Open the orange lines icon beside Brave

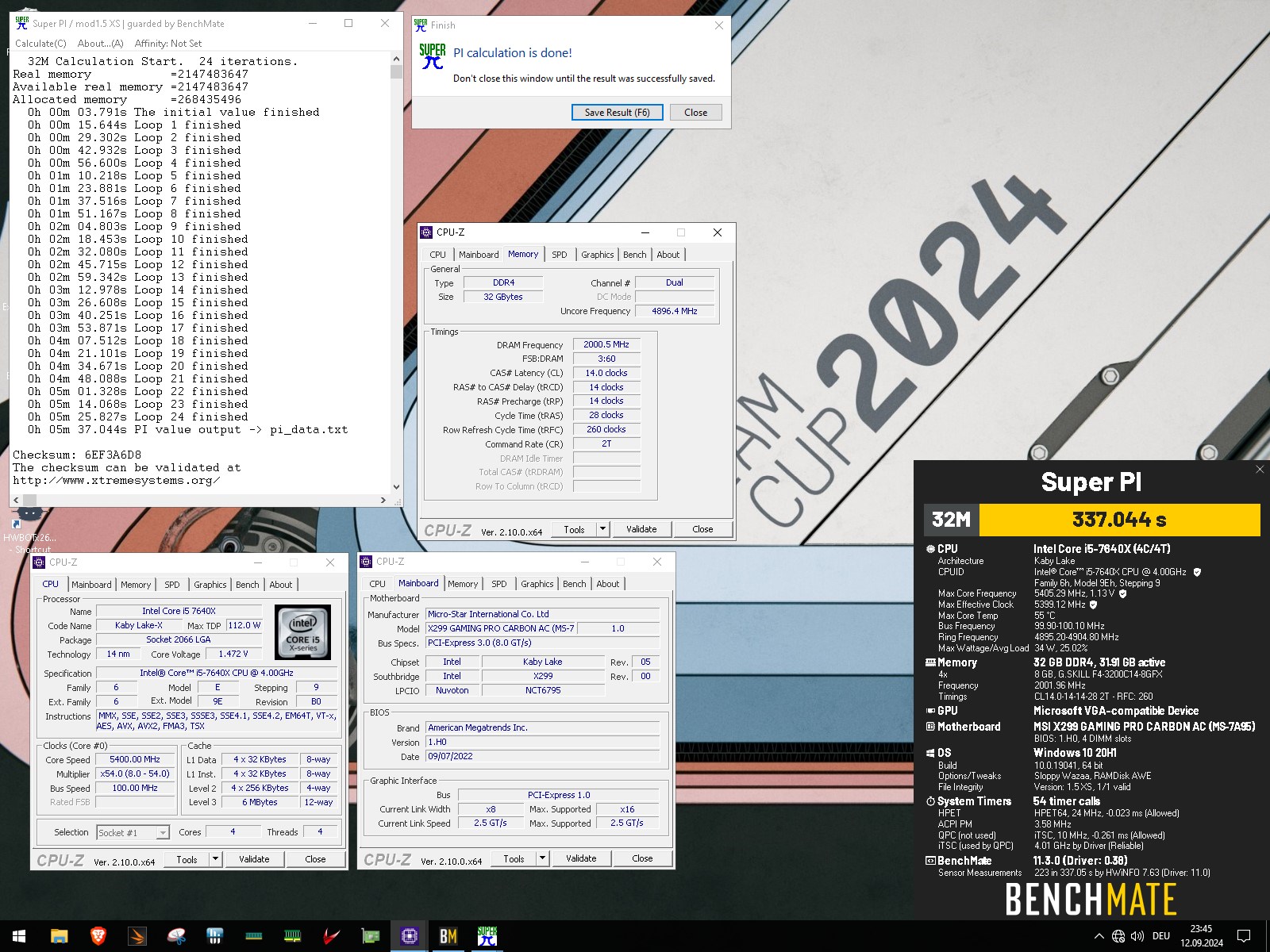coord(137,936)
